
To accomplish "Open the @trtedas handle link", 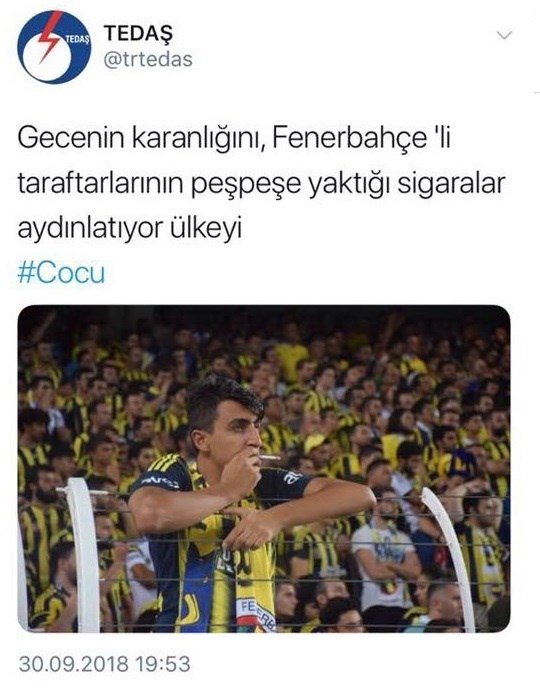I will tap(148, 60).
